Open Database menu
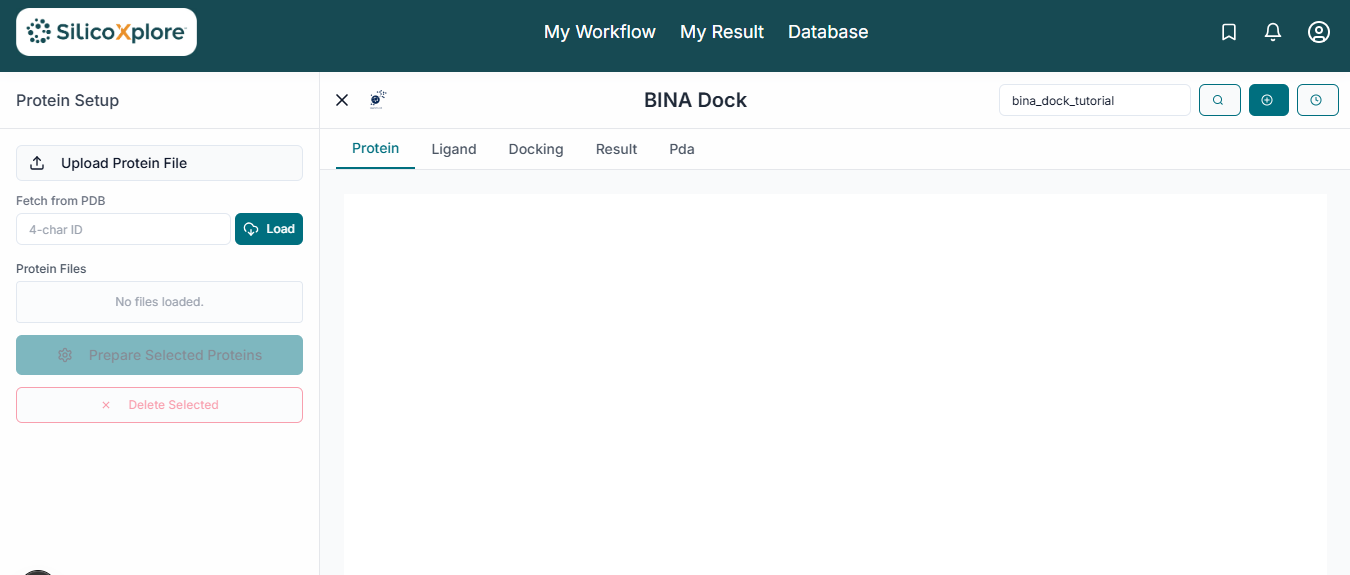The height and width of the screenshot is (575, 1350). 828,32
